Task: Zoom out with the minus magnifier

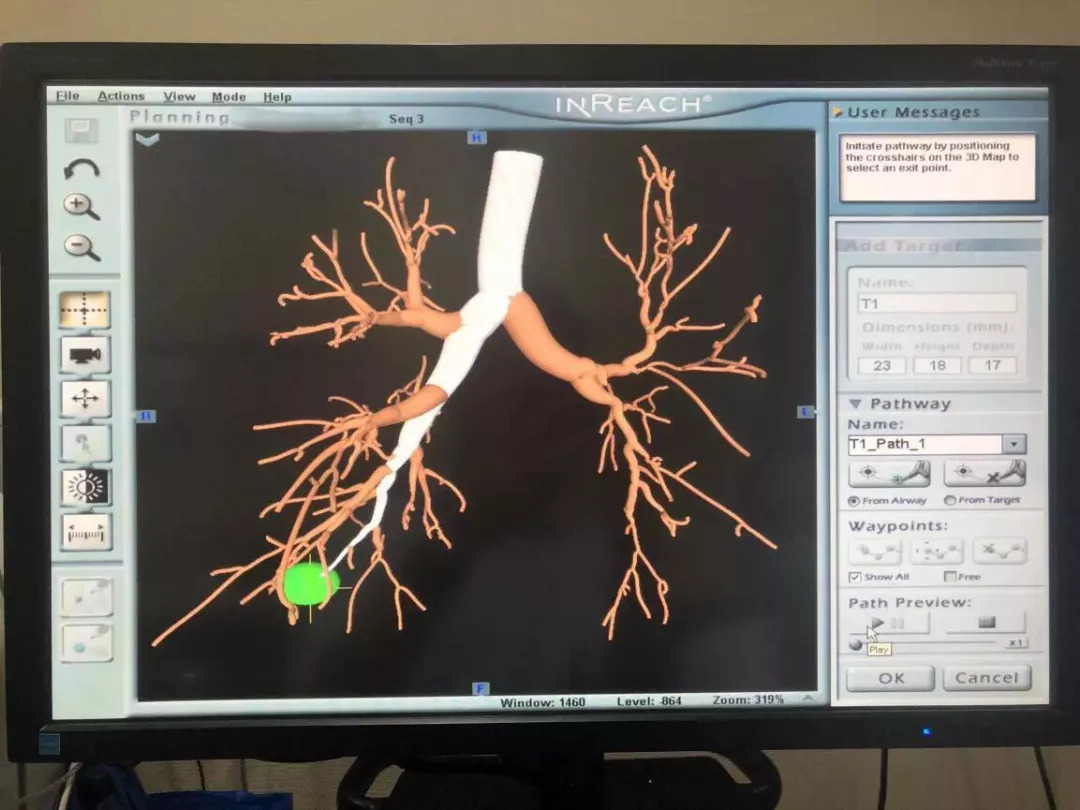Action: pyautogui.click(x=82, y=245)
